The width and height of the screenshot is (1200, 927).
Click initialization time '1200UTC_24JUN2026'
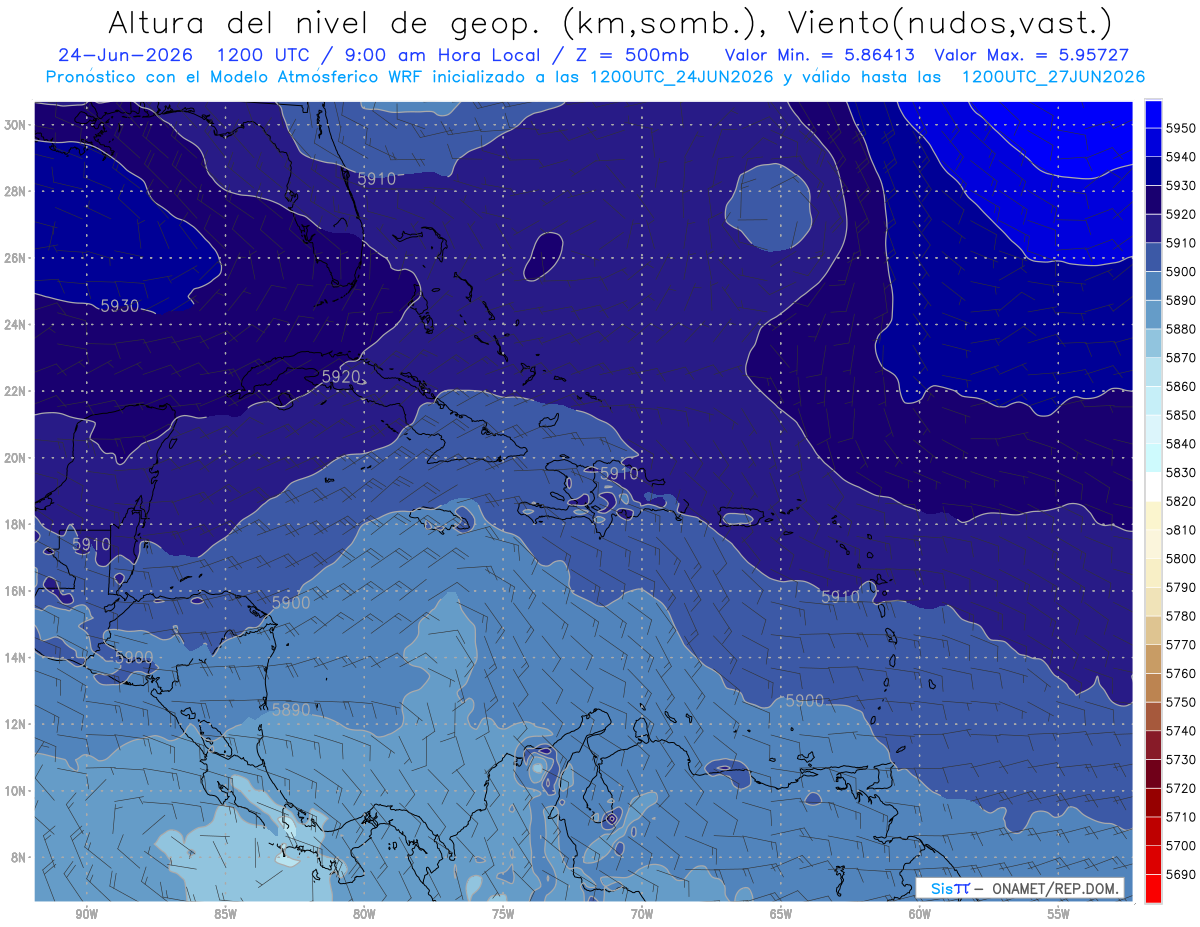681,77
